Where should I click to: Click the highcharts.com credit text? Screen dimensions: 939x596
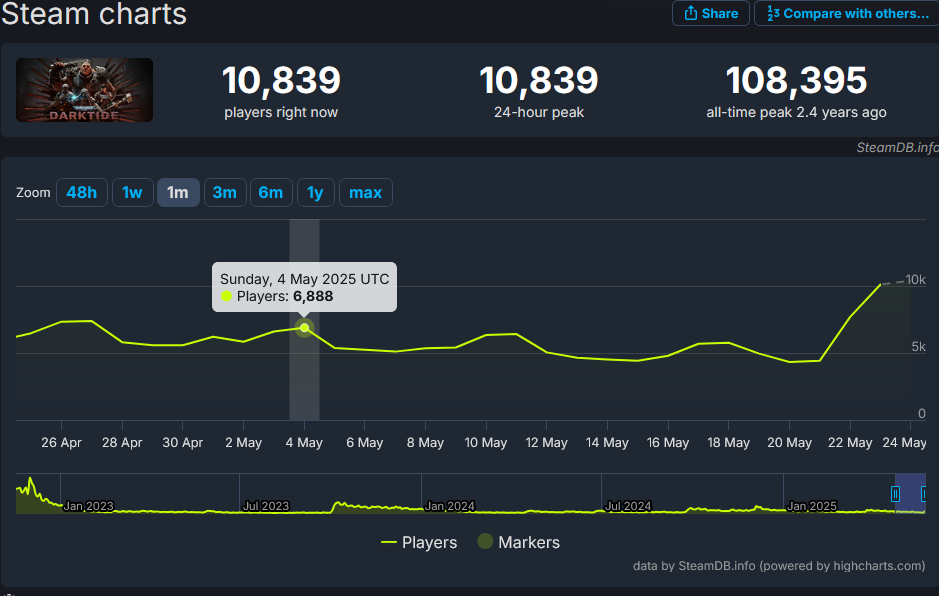click(x=779, y=565)
